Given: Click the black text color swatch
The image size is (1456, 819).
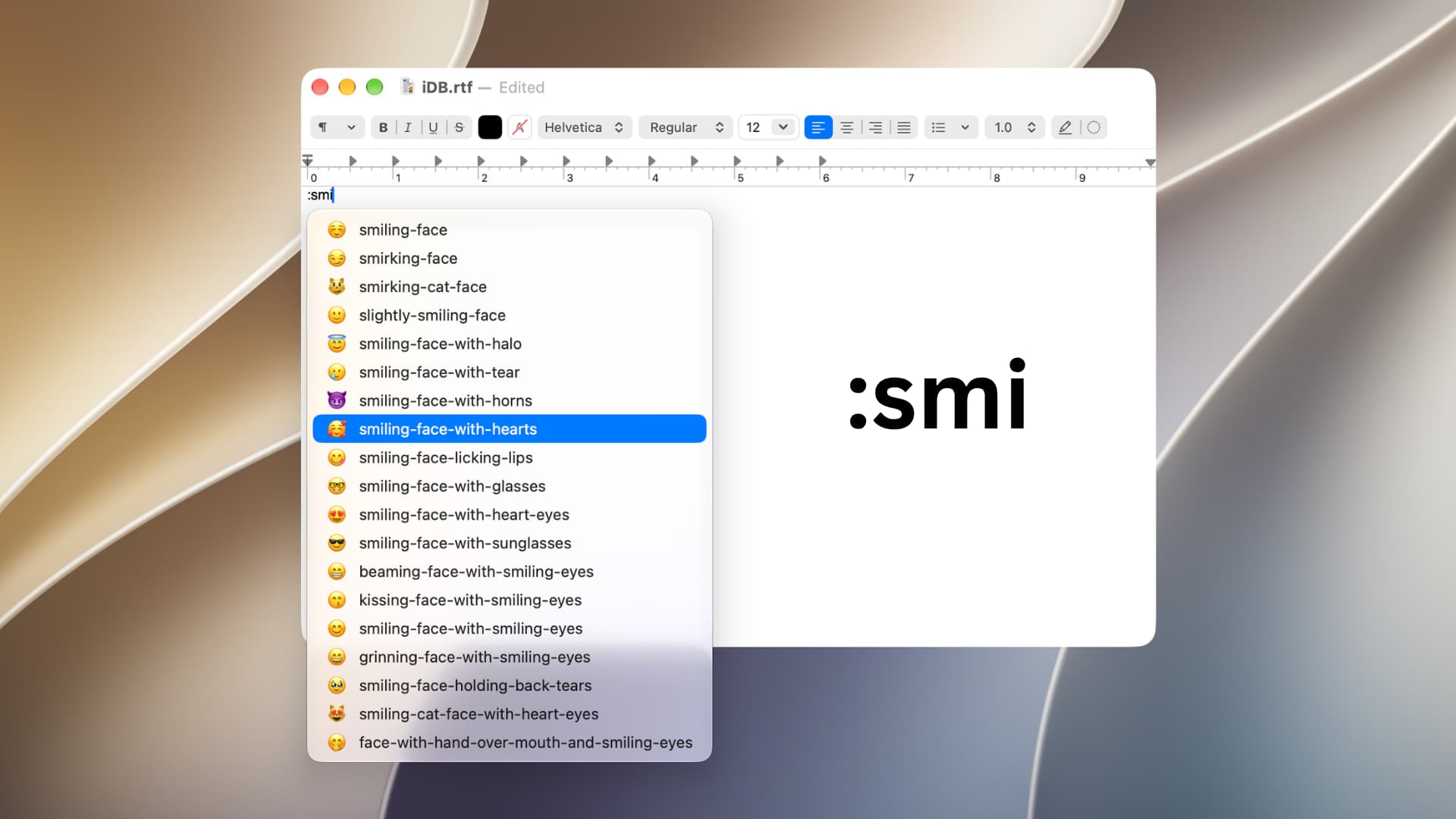Looking at the screenshot, I should coord(490,127).
